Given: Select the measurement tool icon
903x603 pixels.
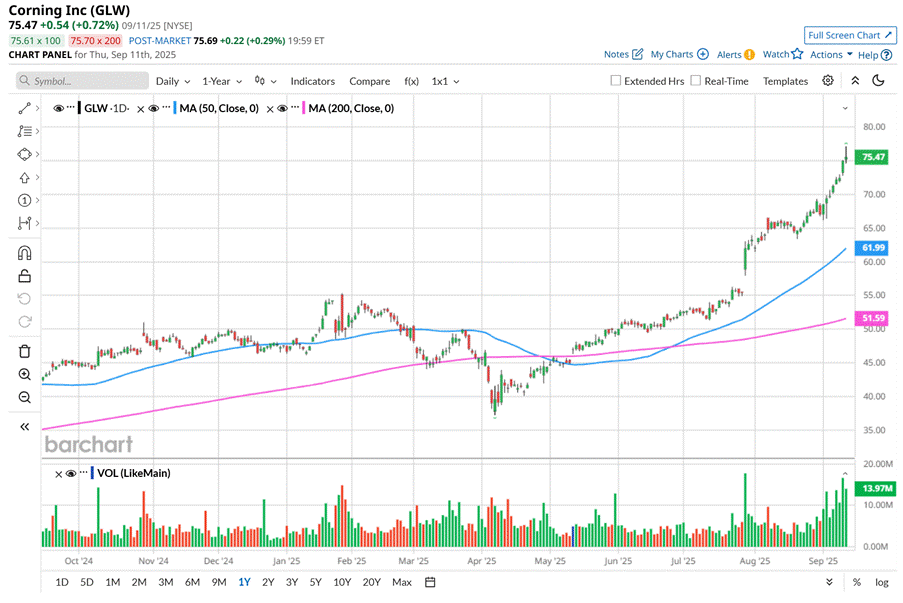Looking at the screenshot, I should coord(24,223).
